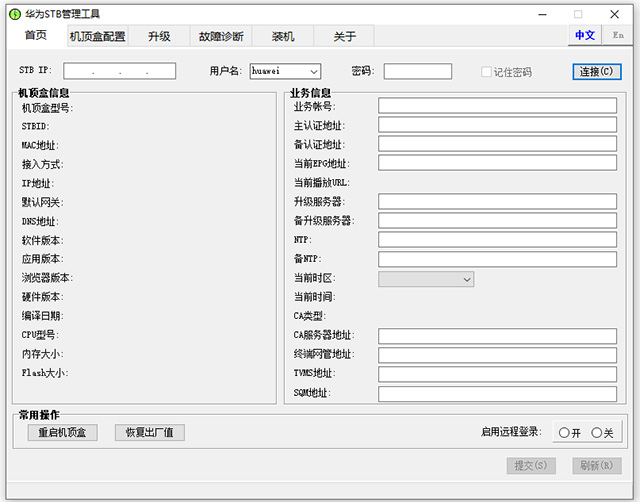640x502 pixels.
Task: Click the STB IP address field
Action: [120, 71]
